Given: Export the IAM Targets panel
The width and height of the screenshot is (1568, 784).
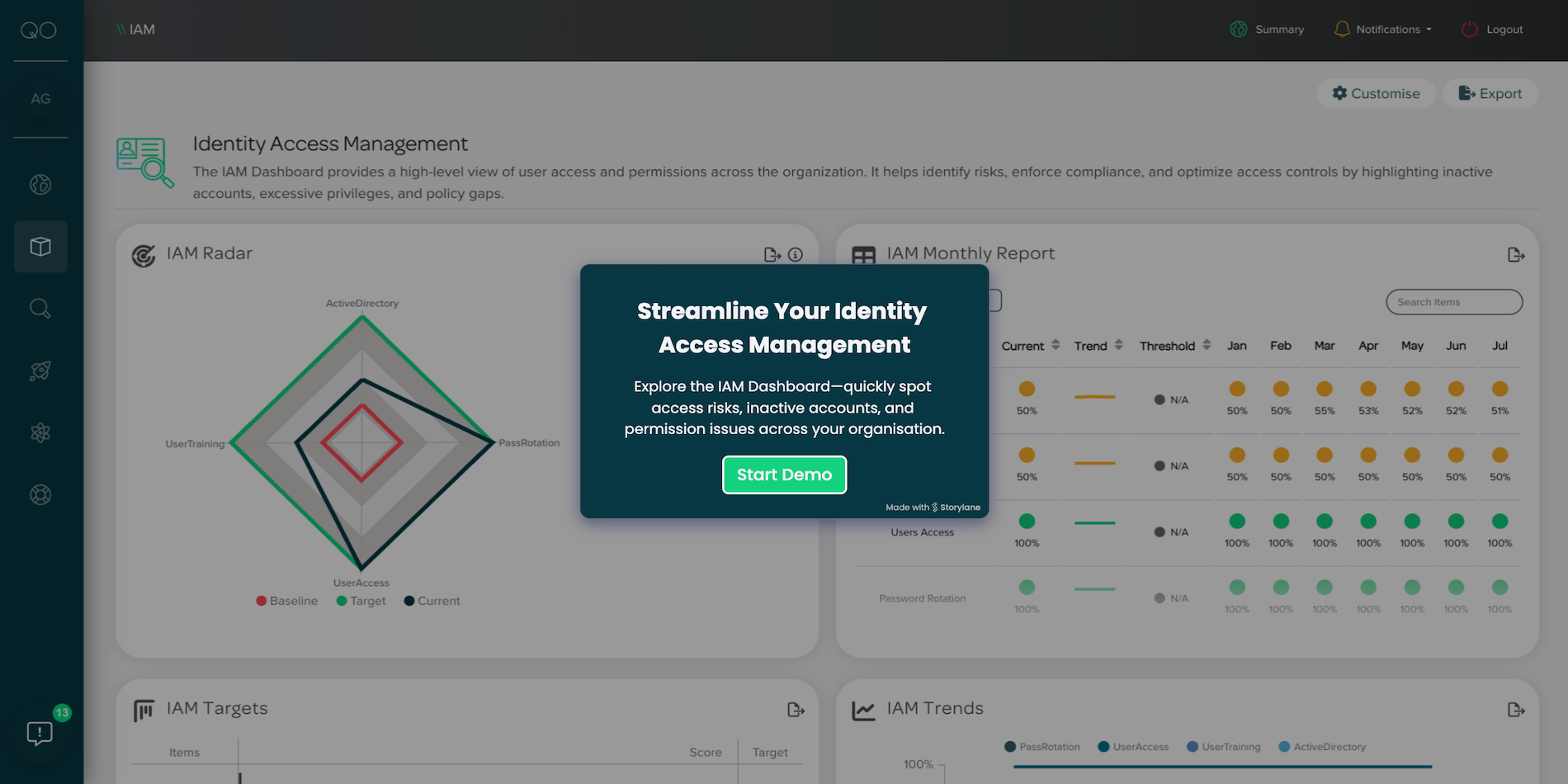Looking at the screenshot, I should 796,710.
